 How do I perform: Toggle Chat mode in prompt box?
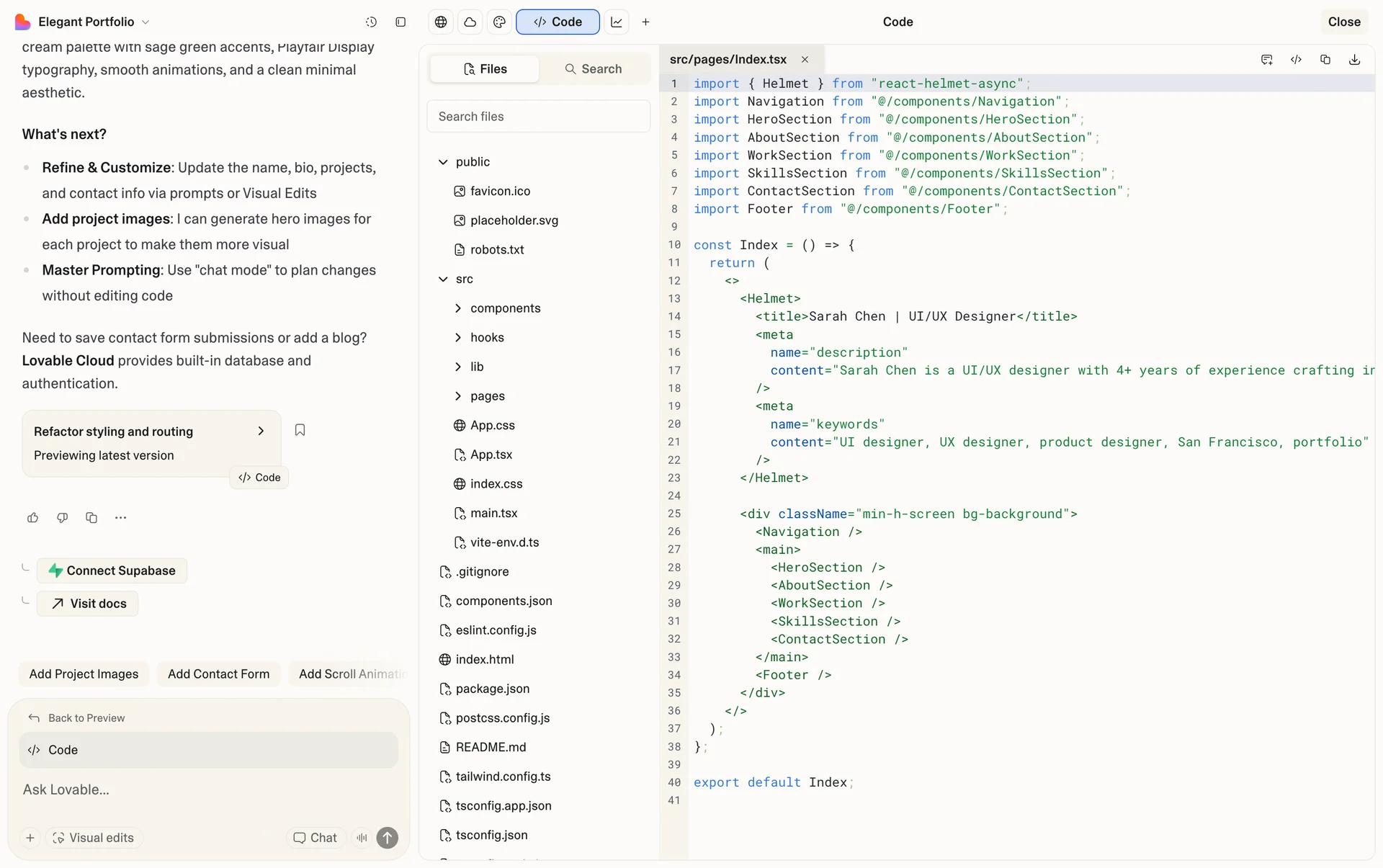(315, 838)
